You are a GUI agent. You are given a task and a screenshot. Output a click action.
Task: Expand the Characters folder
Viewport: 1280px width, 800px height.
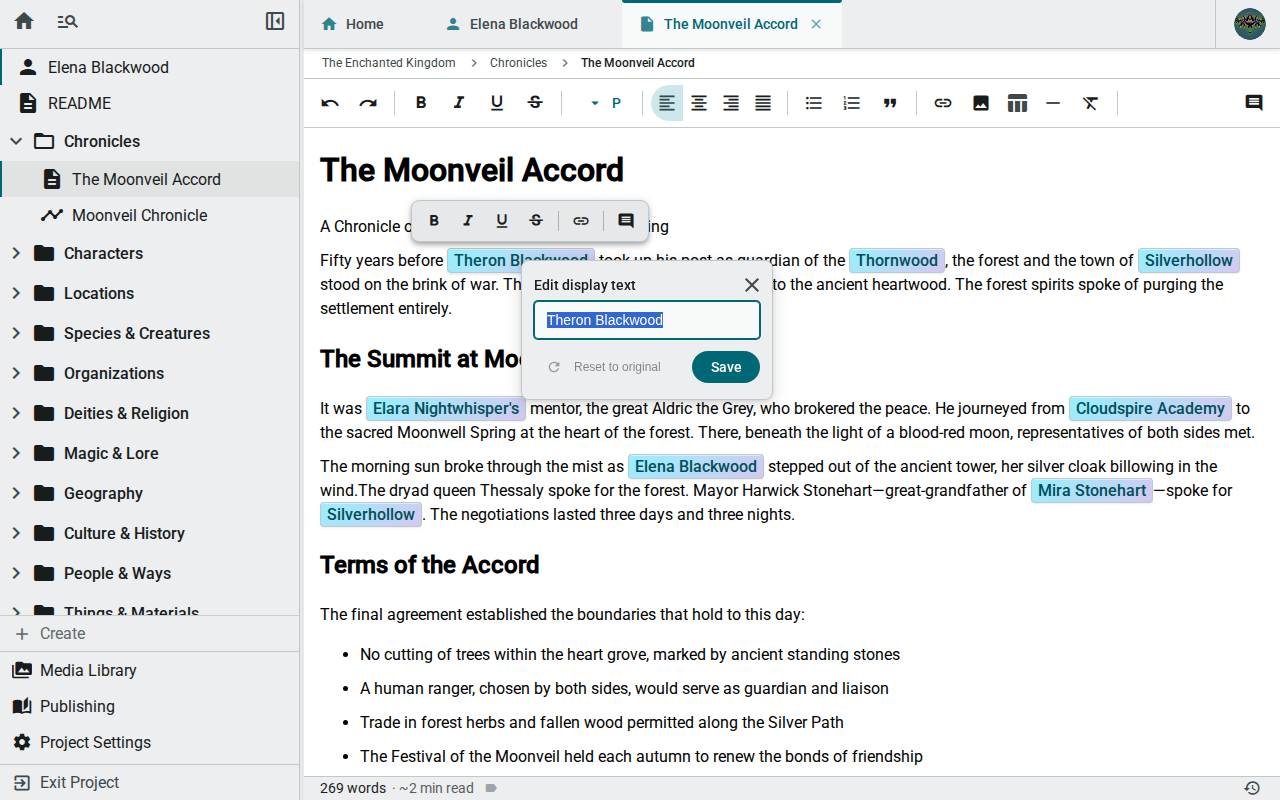[16, 253]
